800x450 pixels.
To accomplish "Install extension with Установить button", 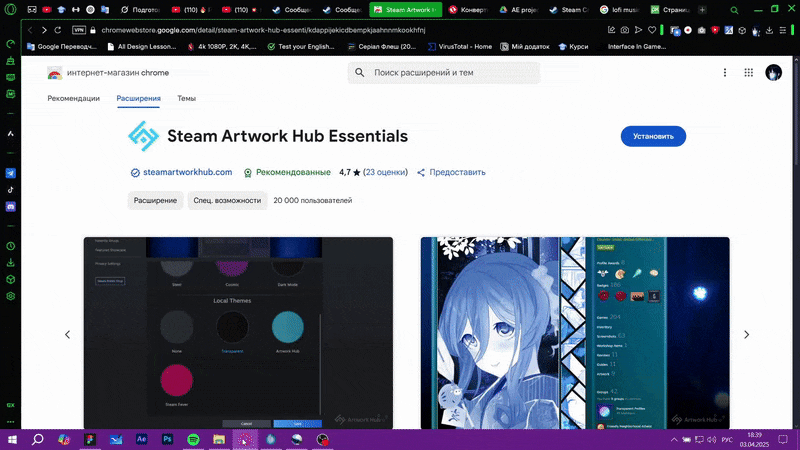I will (653, 136).
